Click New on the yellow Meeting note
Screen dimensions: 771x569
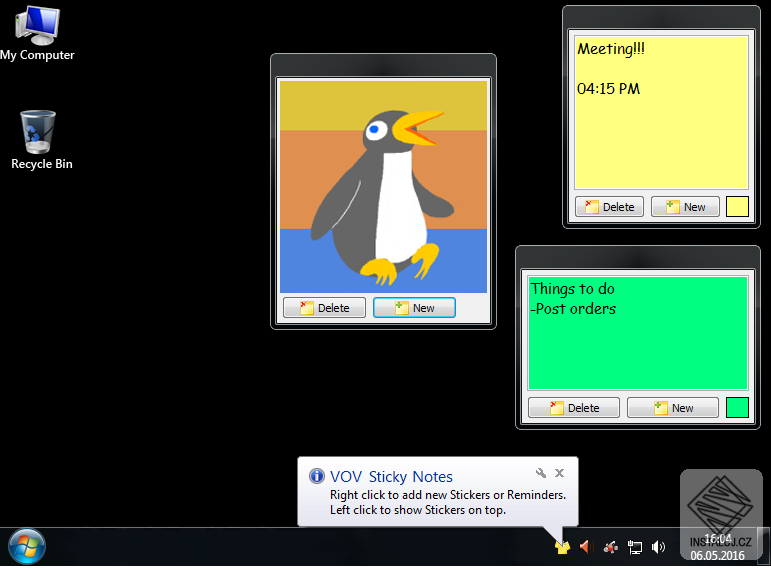[685, 207]
